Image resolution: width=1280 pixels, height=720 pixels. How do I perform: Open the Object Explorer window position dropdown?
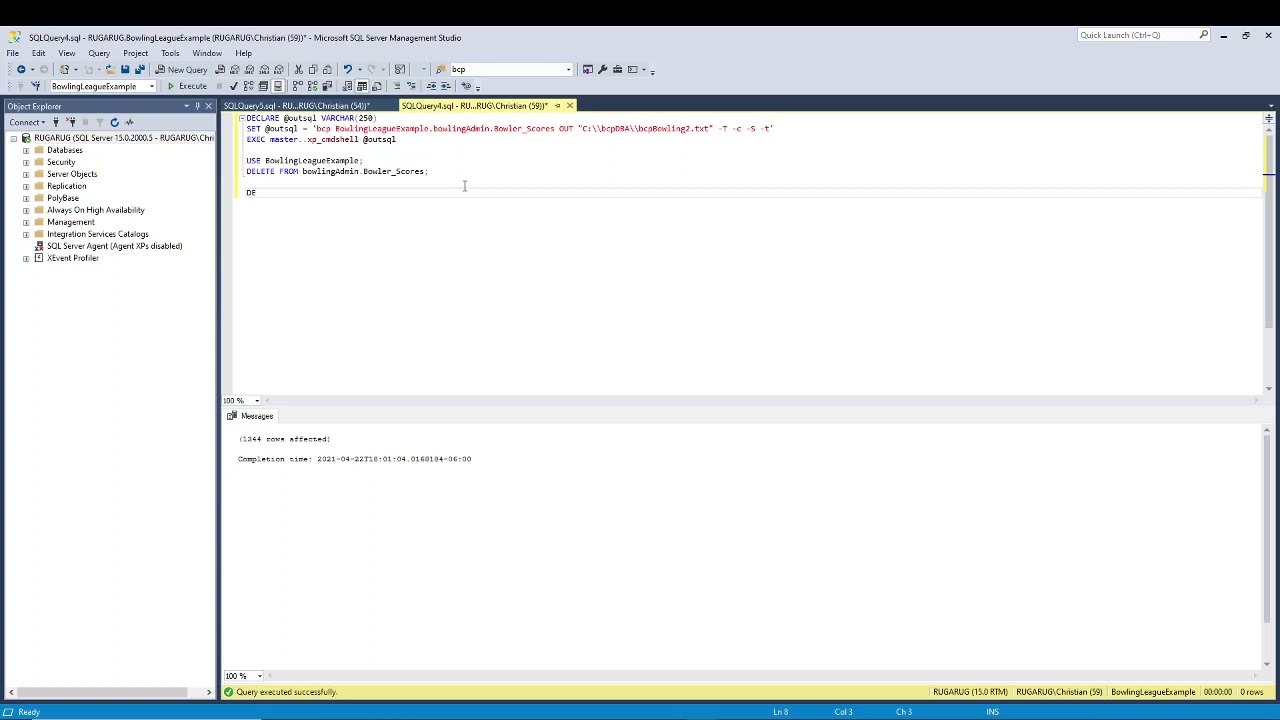186,106
